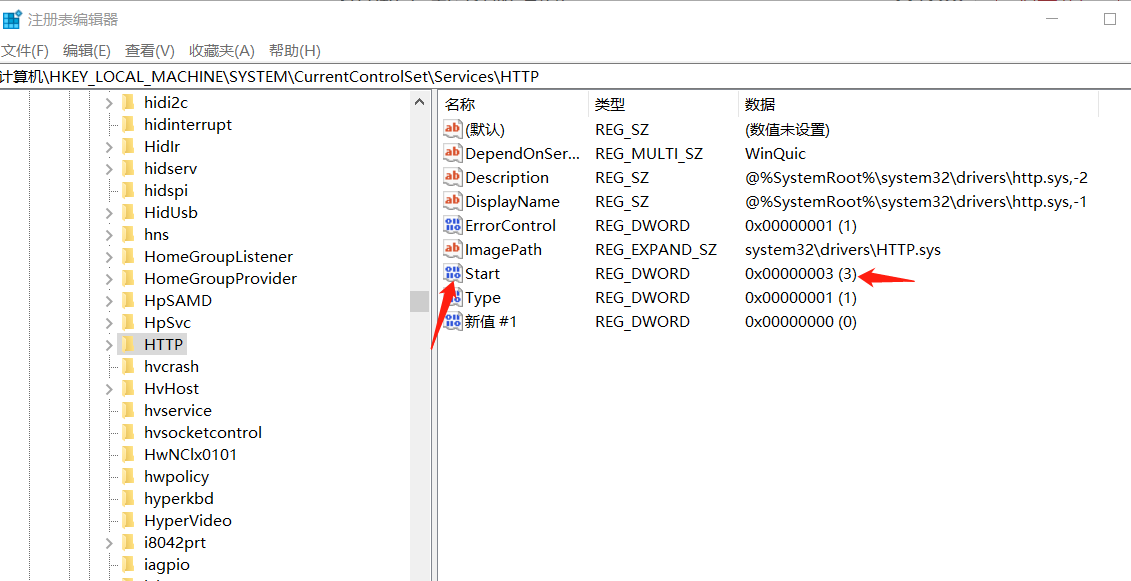
Task: Select the hidserv key in tree
Action: [x=170, y=169]
